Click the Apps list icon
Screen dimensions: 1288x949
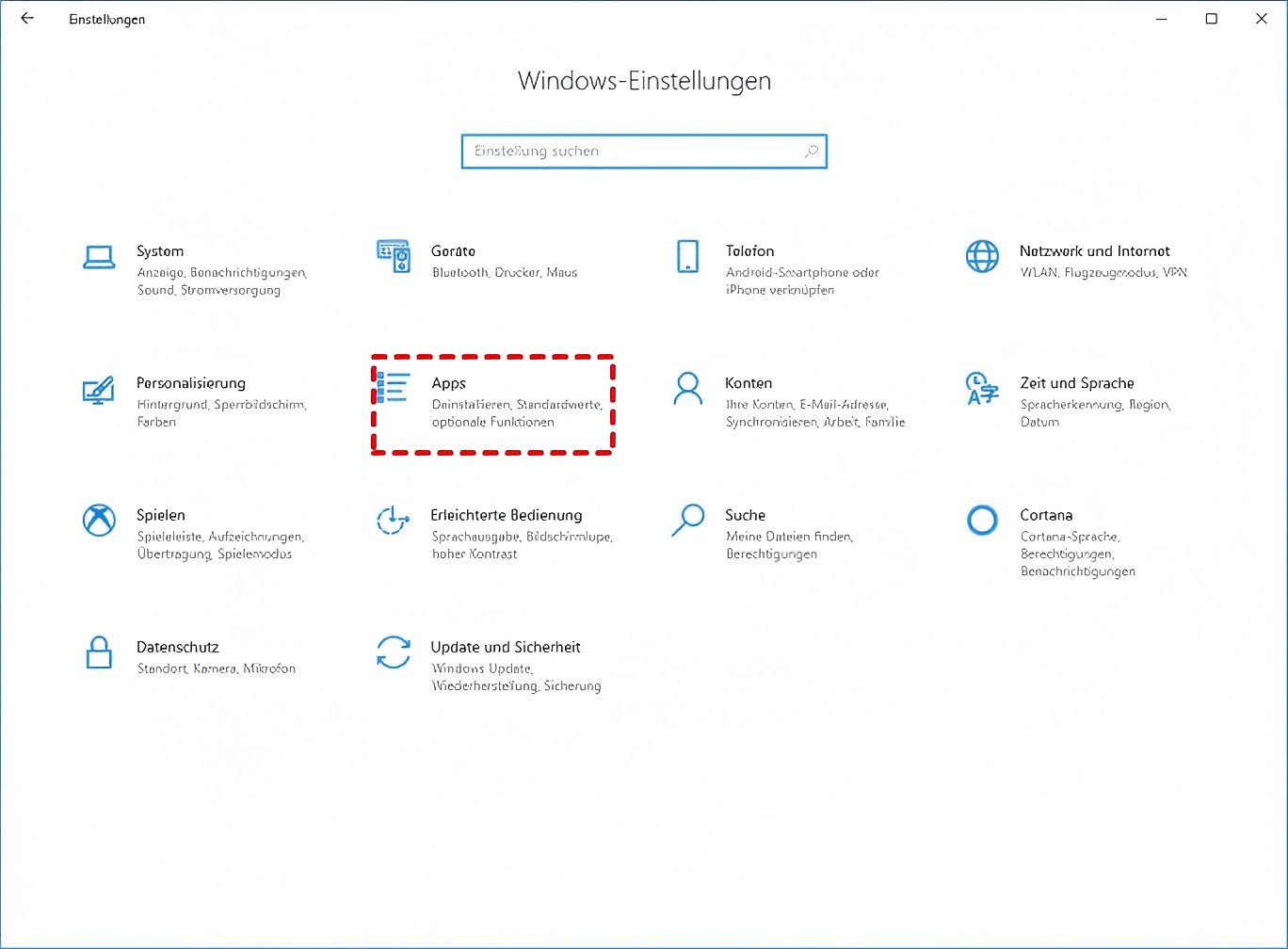coord(393,388)
